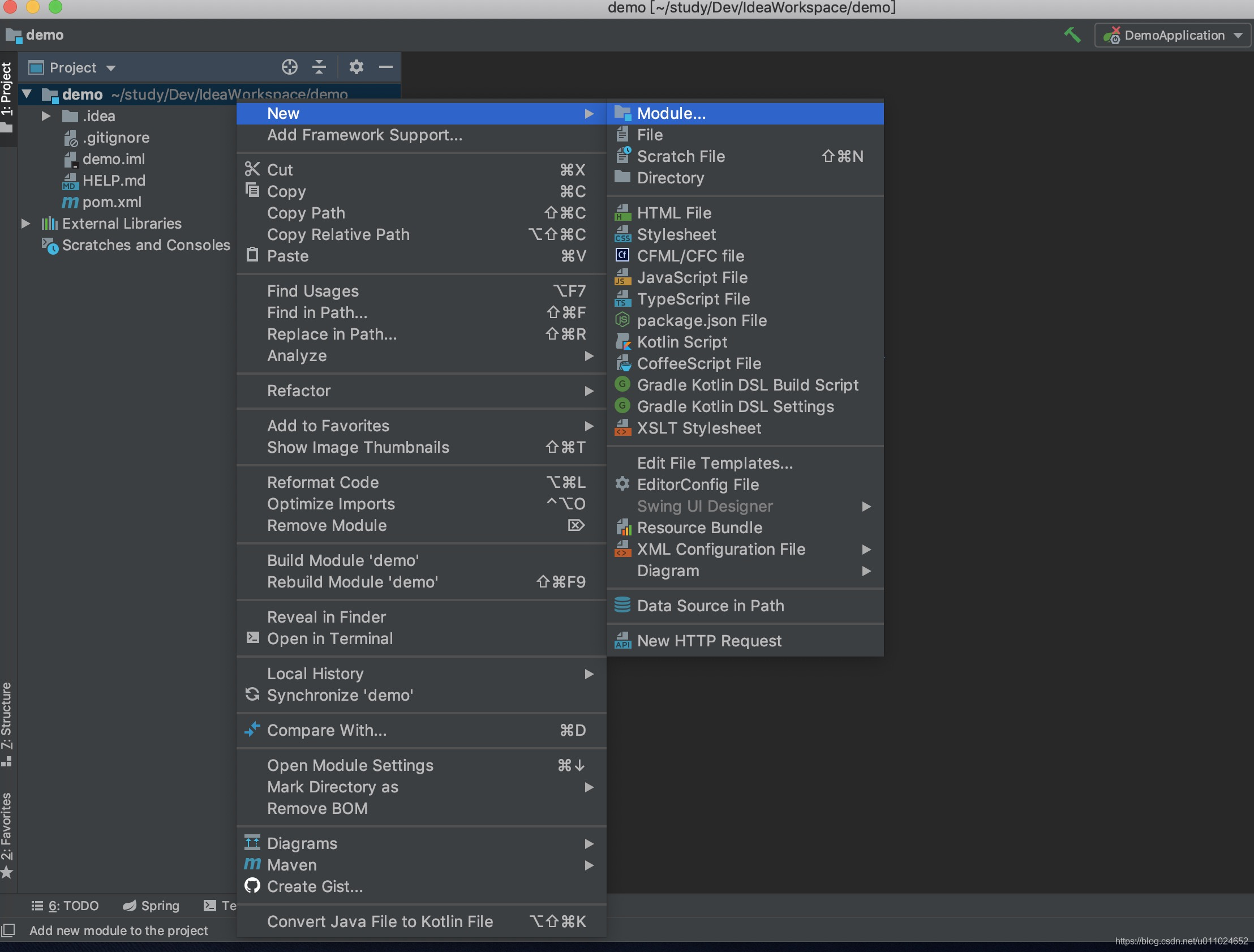Viewport: 1254px width, 952px height.
Task: Expand External Libraries node
Action: click(x=26, y=224)
